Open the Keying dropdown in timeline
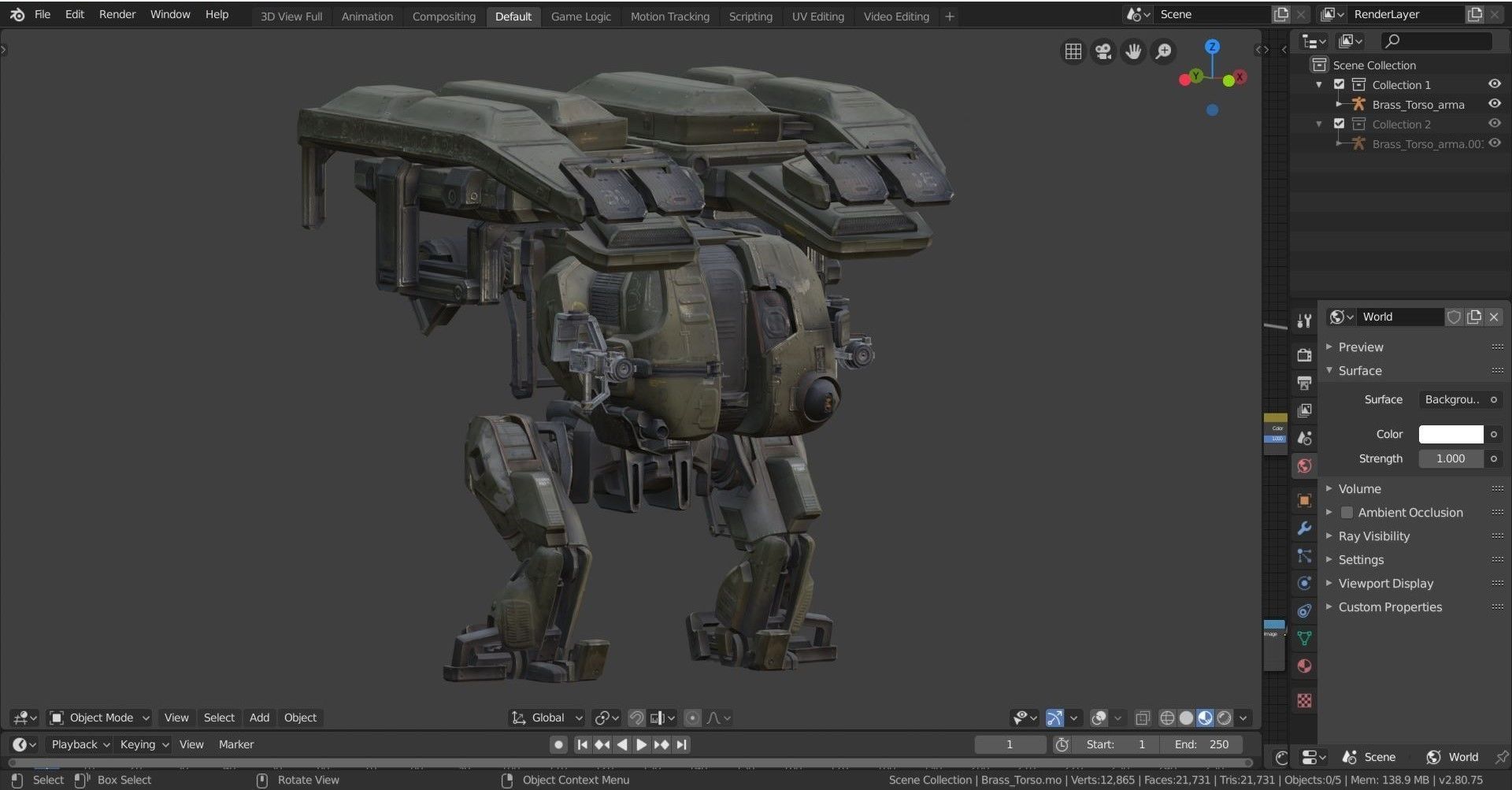 pyautogui.click(x=143, y=744)
